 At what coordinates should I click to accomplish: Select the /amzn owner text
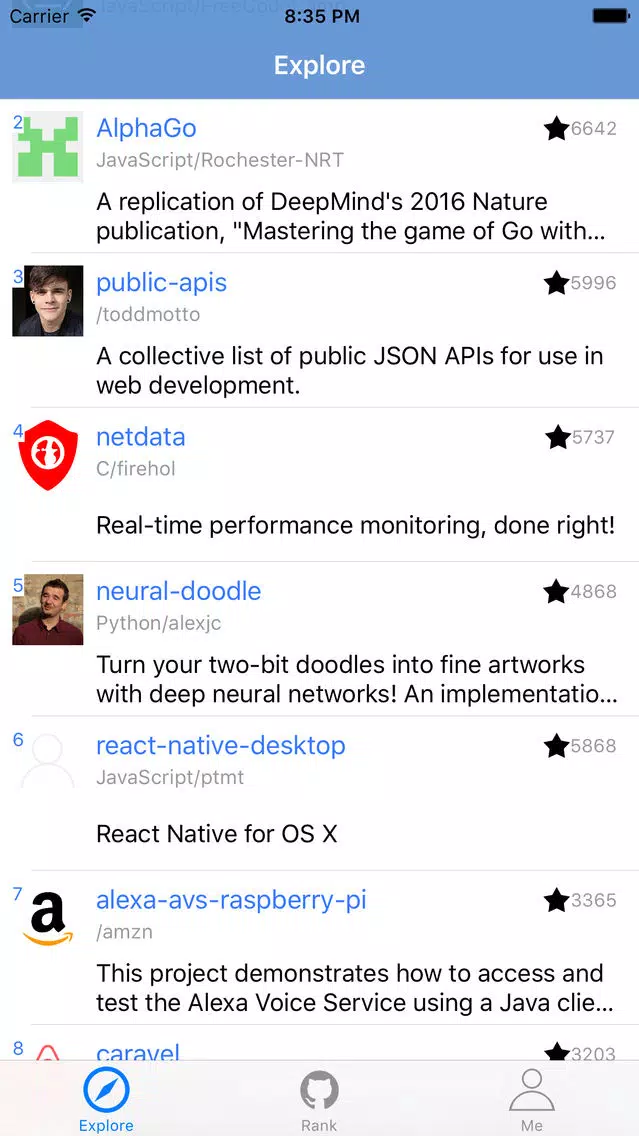pyautogui.click(x=125, y=932)
